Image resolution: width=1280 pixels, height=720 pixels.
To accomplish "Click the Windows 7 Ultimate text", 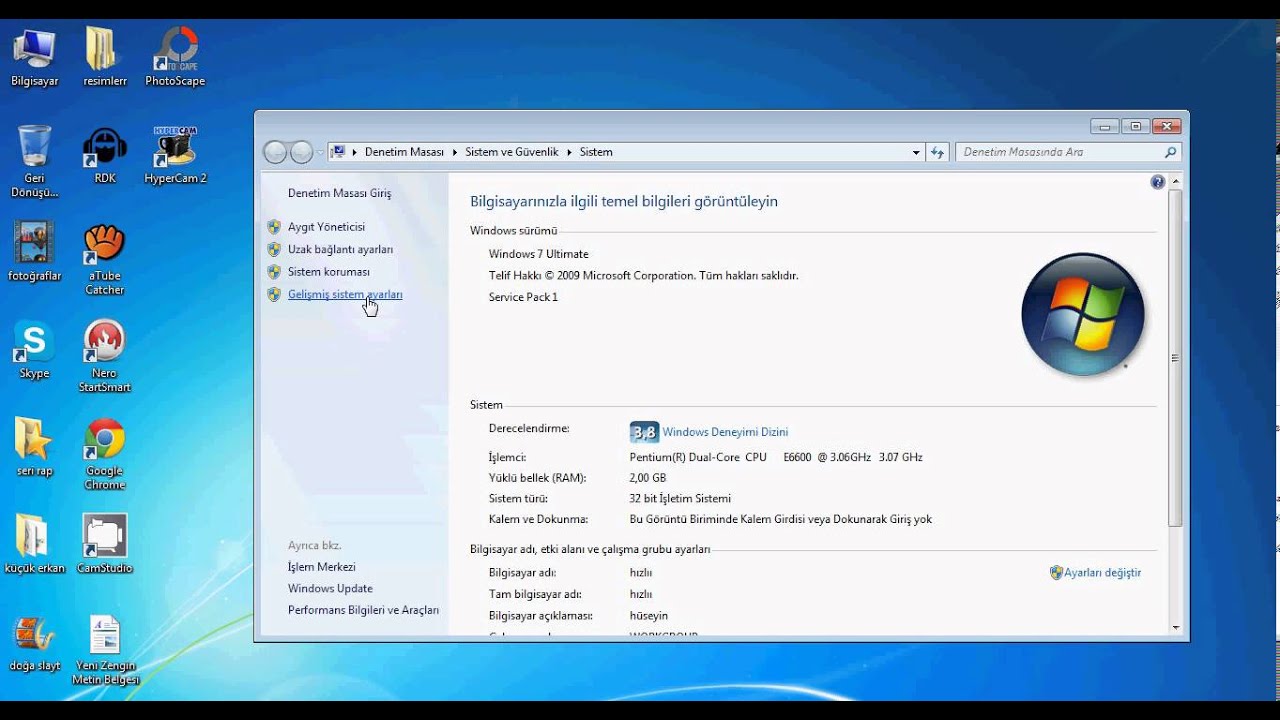I will tap(538, 254).
